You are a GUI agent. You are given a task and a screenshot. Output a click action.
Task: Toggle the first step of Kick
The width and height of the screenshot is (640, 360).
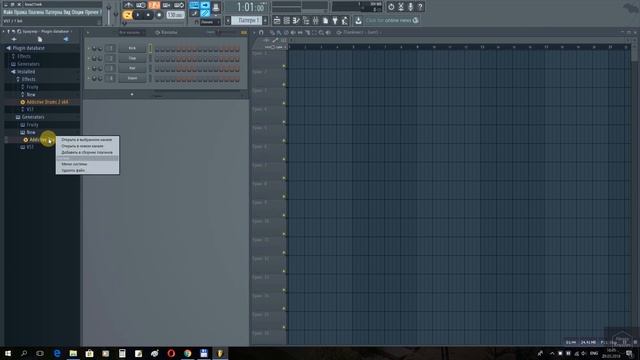pos(157,49)
